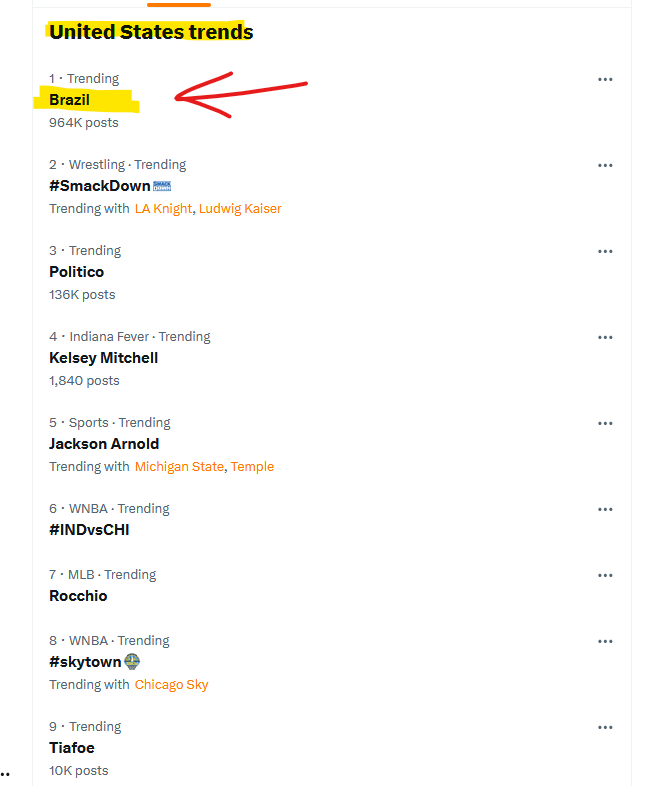Click the skytown hashtag emoji badge

coord(132,662)
